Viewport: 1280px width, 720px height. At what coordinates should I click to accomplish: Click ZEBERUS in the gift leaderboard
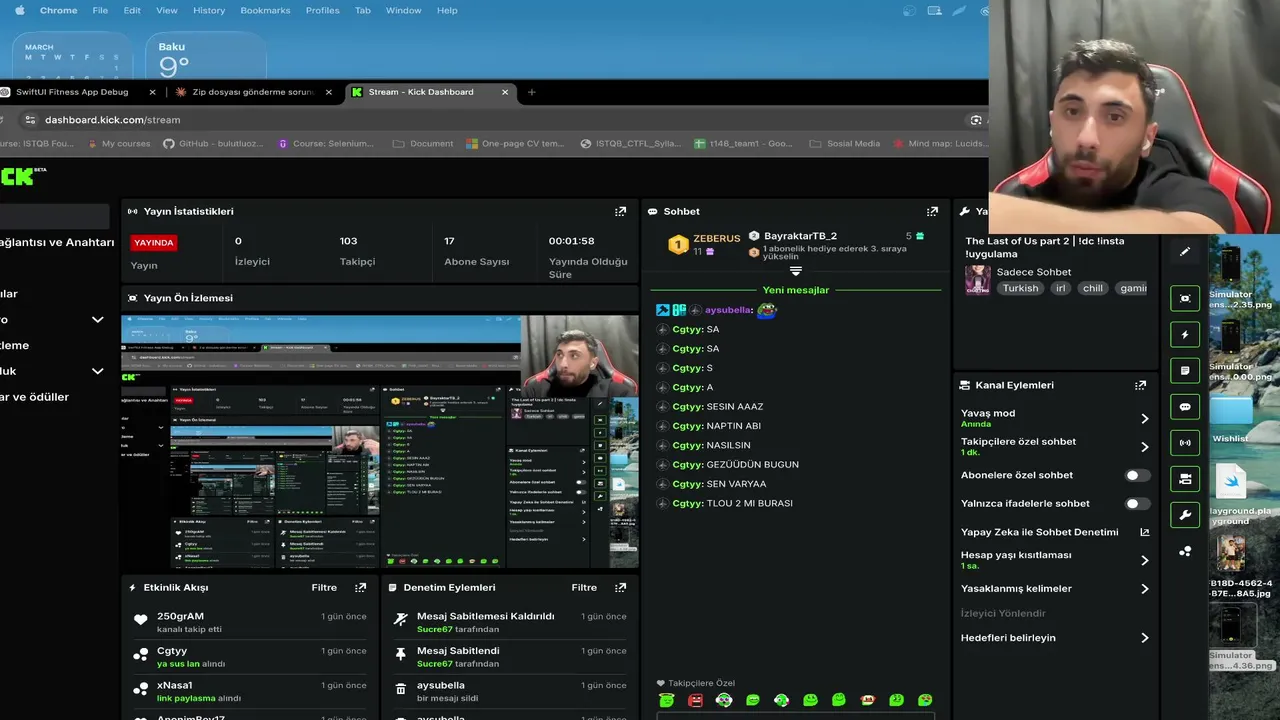(x=716, y=239)
